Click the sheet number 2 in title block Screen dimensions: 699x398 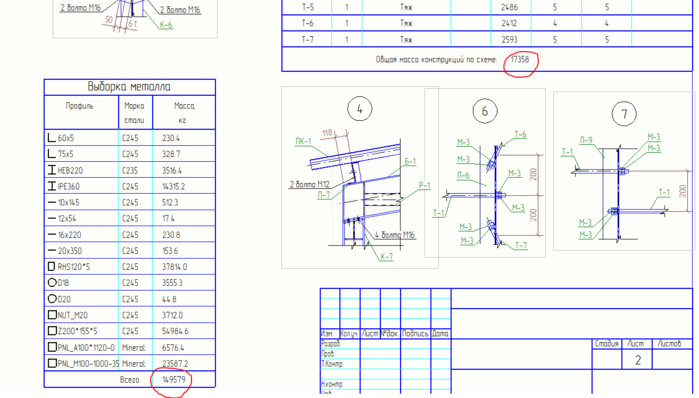pos(637,360)
